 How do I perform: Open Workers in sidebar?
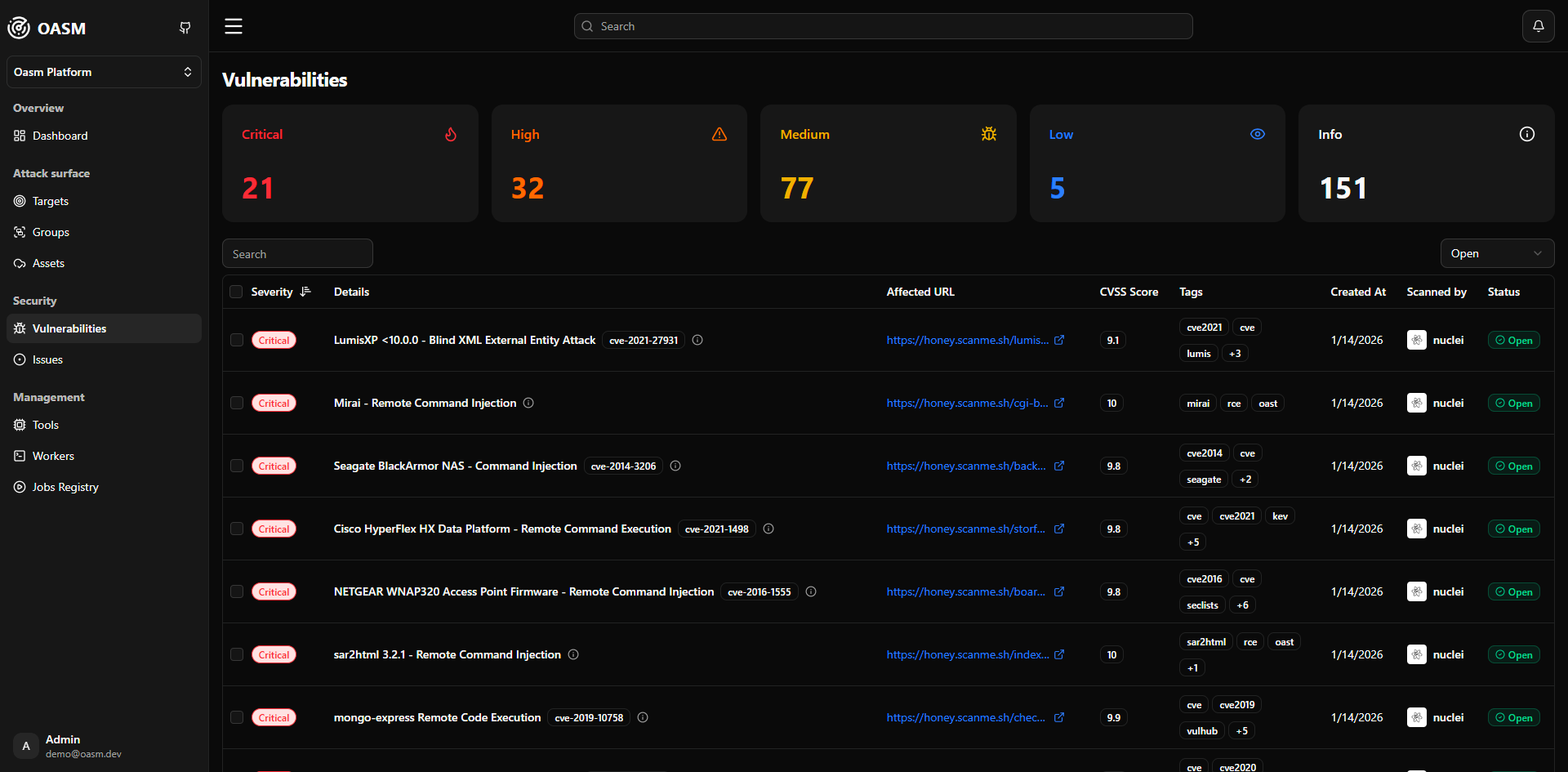[x=104, y=456]
